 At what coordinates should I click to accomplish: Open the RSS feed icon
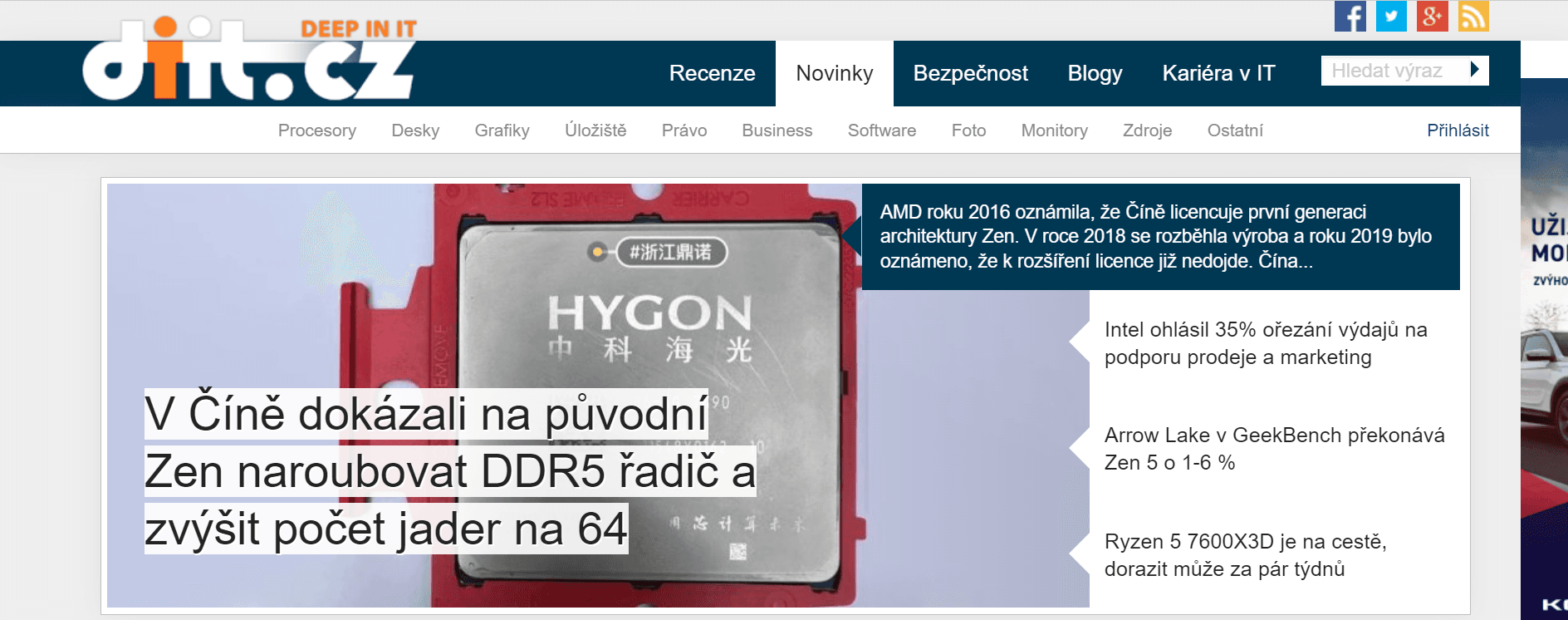(1473, 16)
